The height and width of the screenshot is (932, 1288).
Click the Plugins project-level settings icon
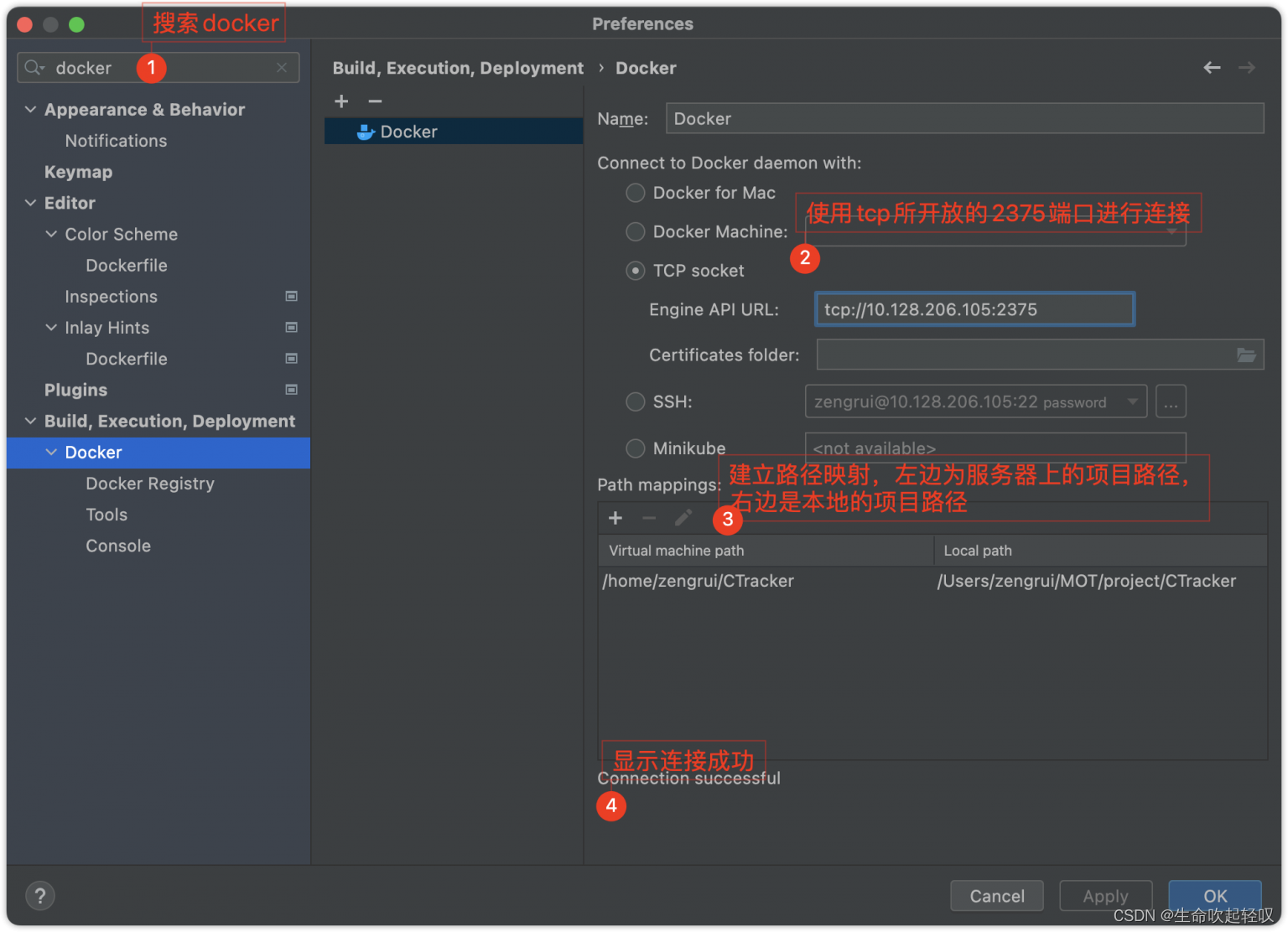coord(292,389)
